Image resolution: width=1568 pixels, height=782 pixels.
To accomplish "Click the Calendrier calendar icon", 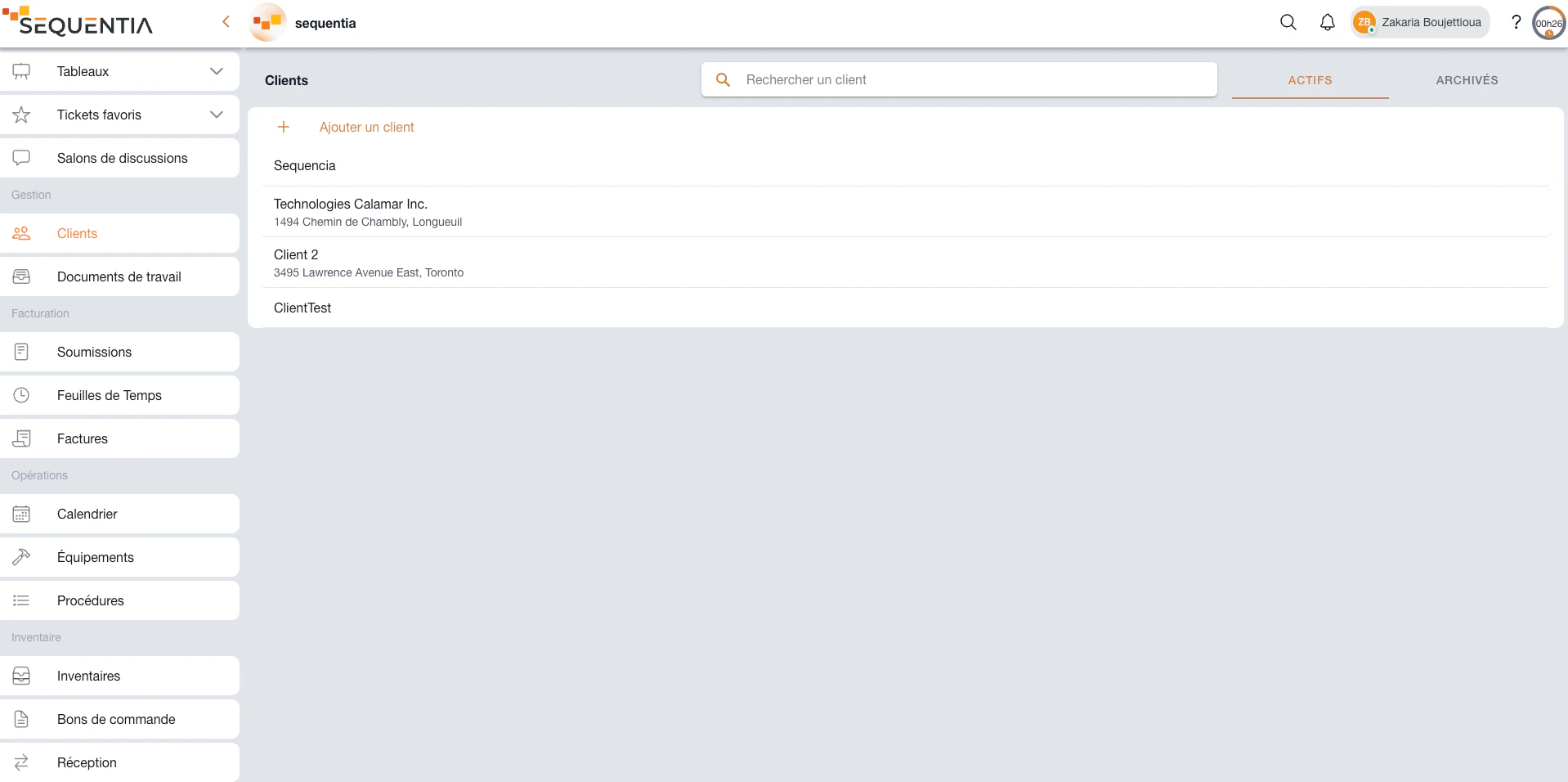I will [21, 514].
